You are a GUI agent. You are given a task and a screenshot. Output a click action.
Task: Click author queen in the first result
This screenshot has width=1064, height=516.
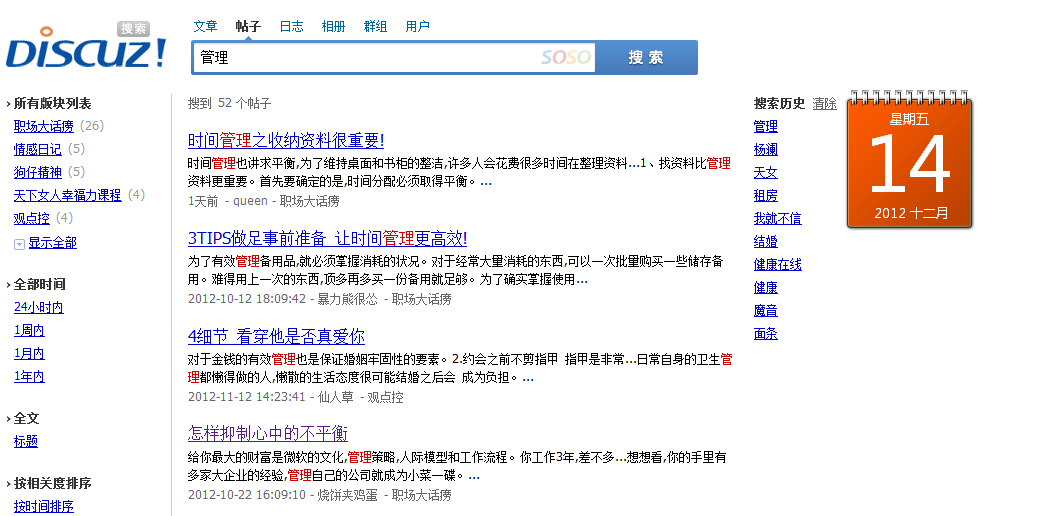250,201
